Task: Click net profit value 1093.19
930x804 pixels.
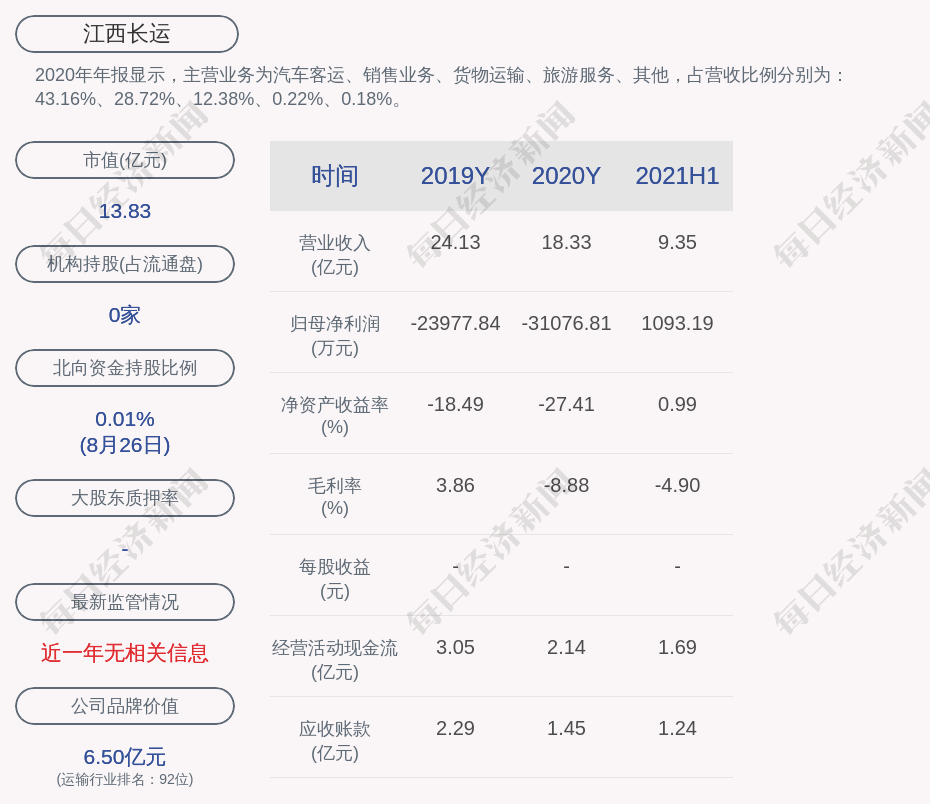Action: pyautogui.click(x=677, y=323)
